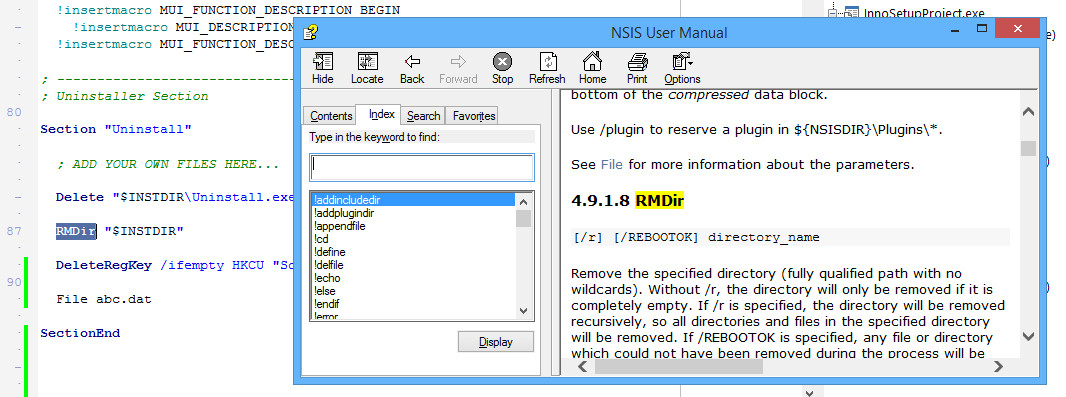Click the Locate toolbar icon
This screenshot has width=1066, height=397.
pyautogui.click(x=367, y=69)
